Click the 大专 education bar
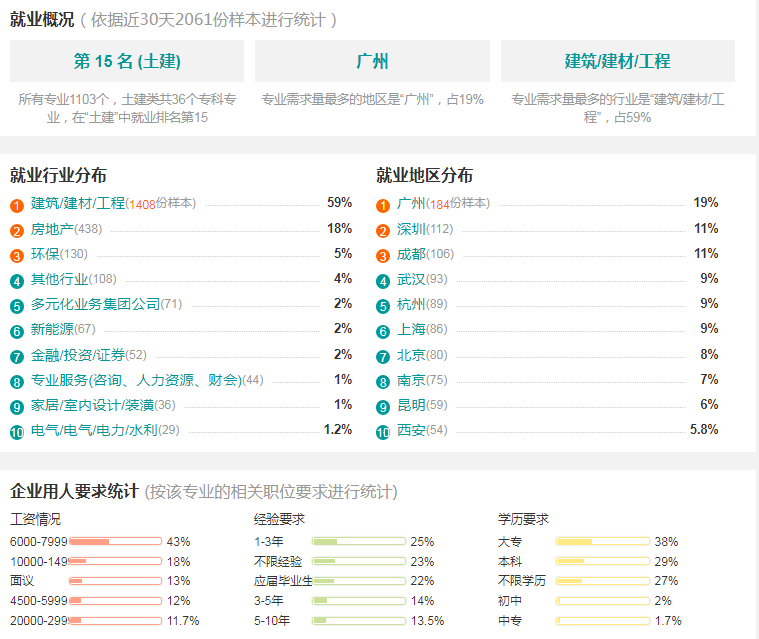This screenshot has width=759, height=639. pos(603,541)
